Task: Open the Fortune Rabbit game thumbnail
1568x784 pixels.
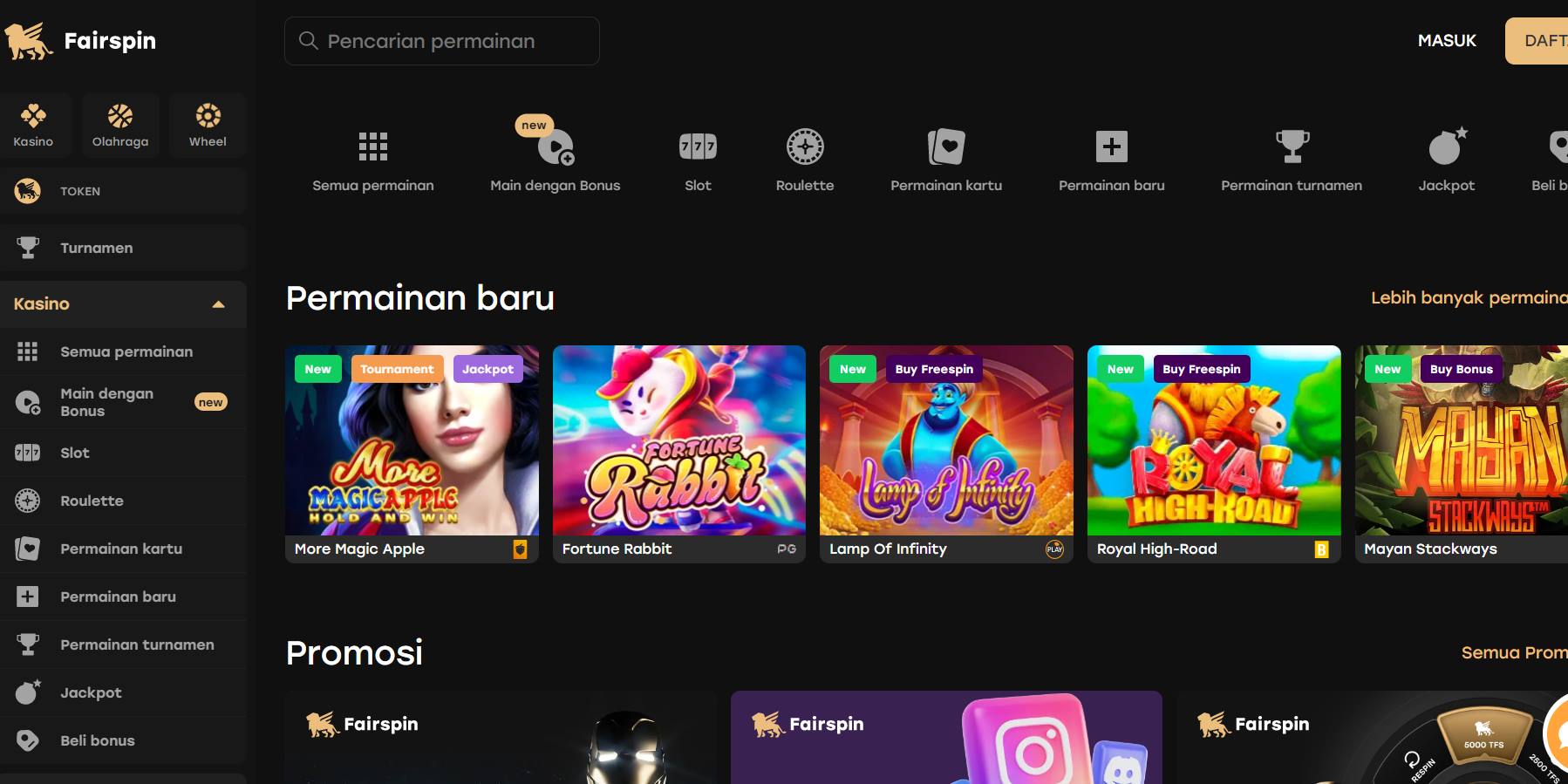Action: (679, 440)
